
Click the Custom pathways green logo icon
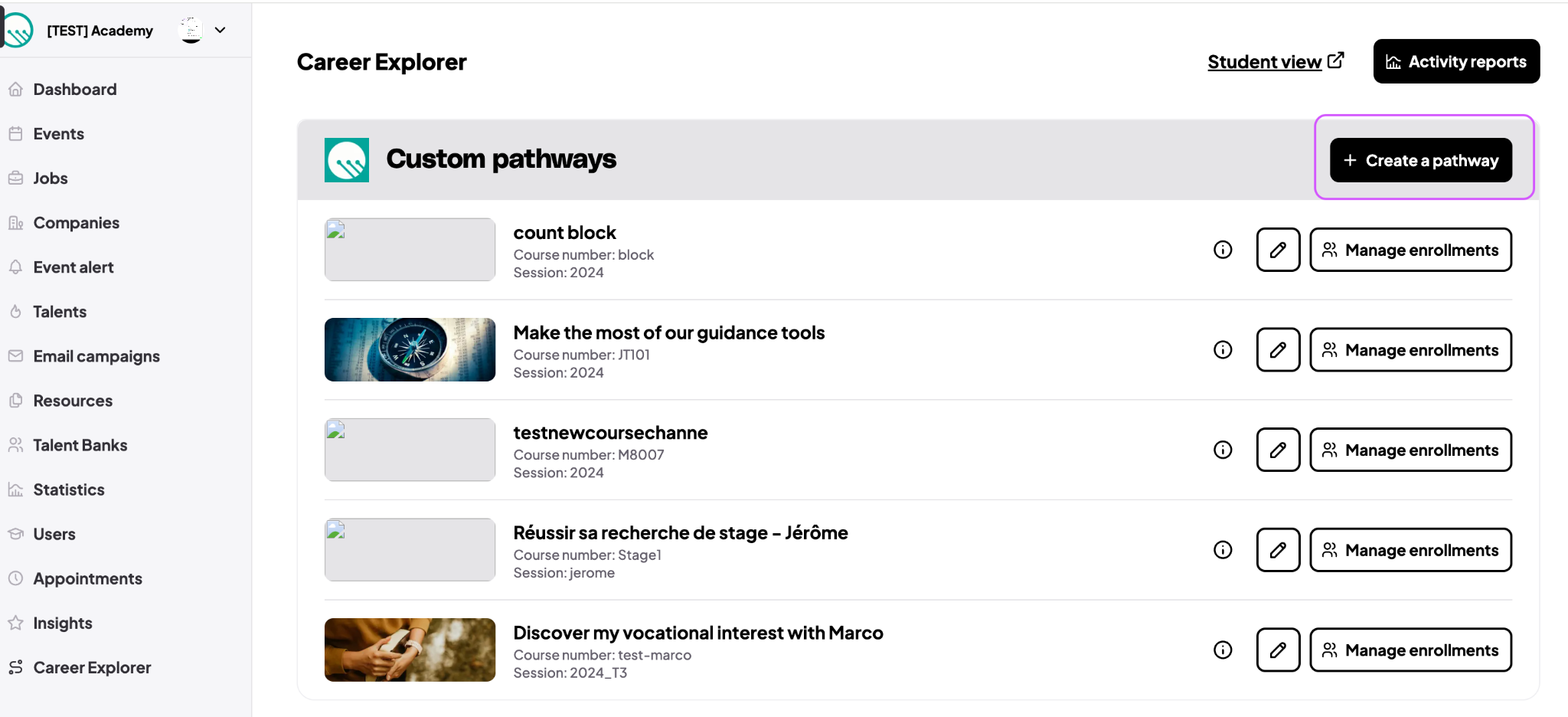tap(347, 160)
